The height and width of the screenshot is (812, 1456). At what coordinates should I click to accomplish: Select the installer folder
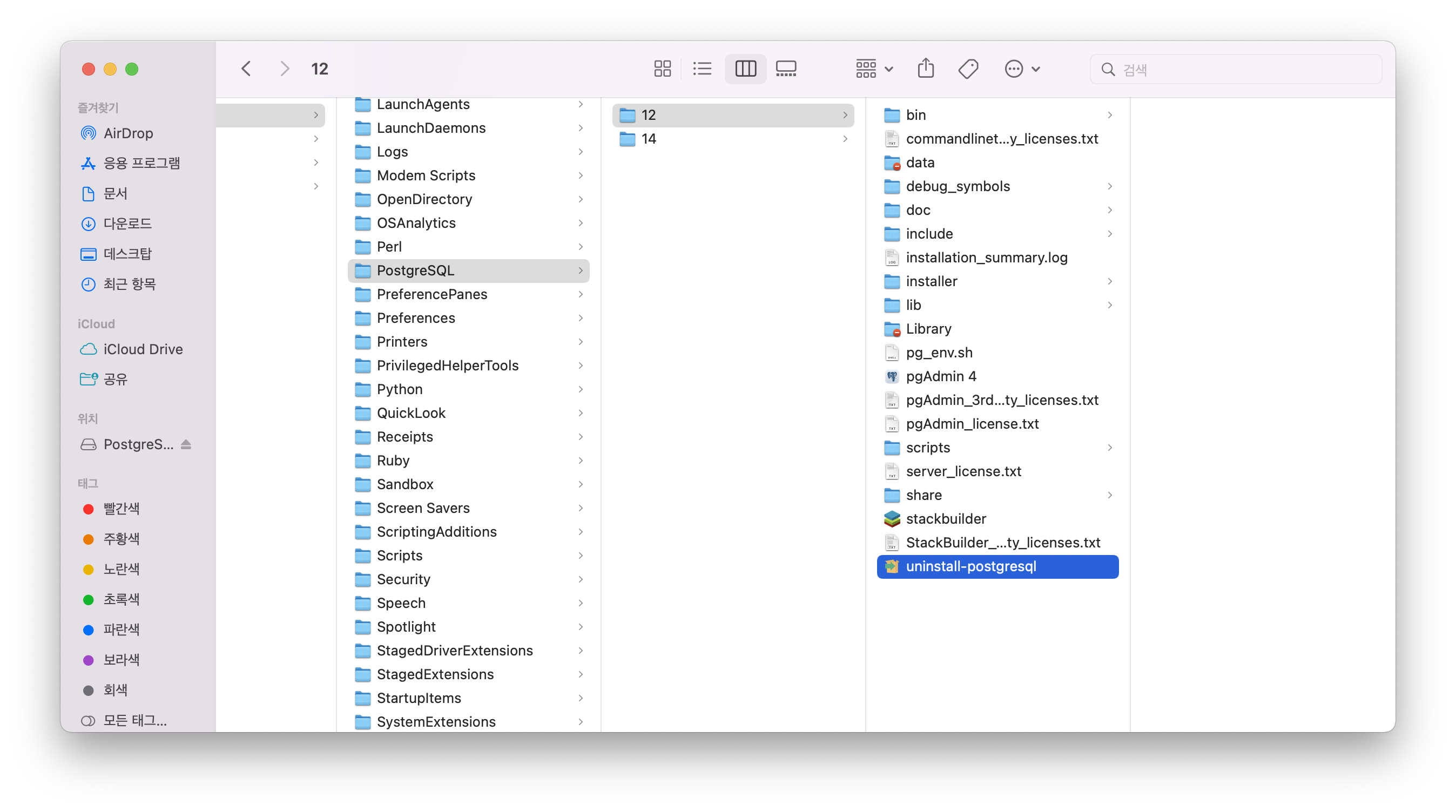997,281
